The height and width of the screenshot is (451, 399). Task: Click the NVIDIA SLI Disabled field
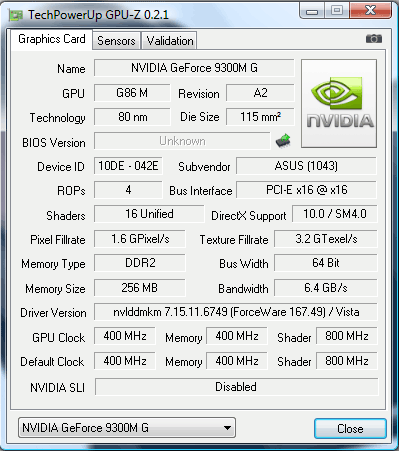pos(237,387)
